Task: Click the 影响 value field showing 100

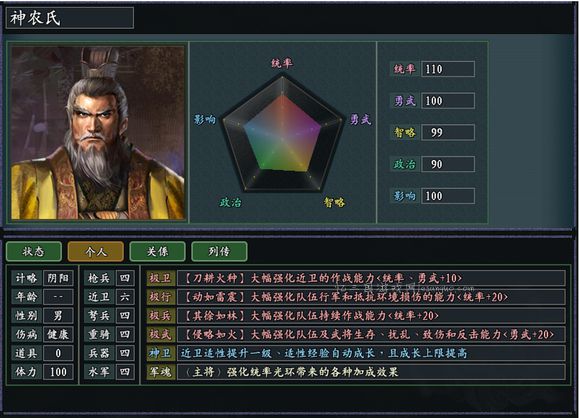Action: click(x=448, y=196)
